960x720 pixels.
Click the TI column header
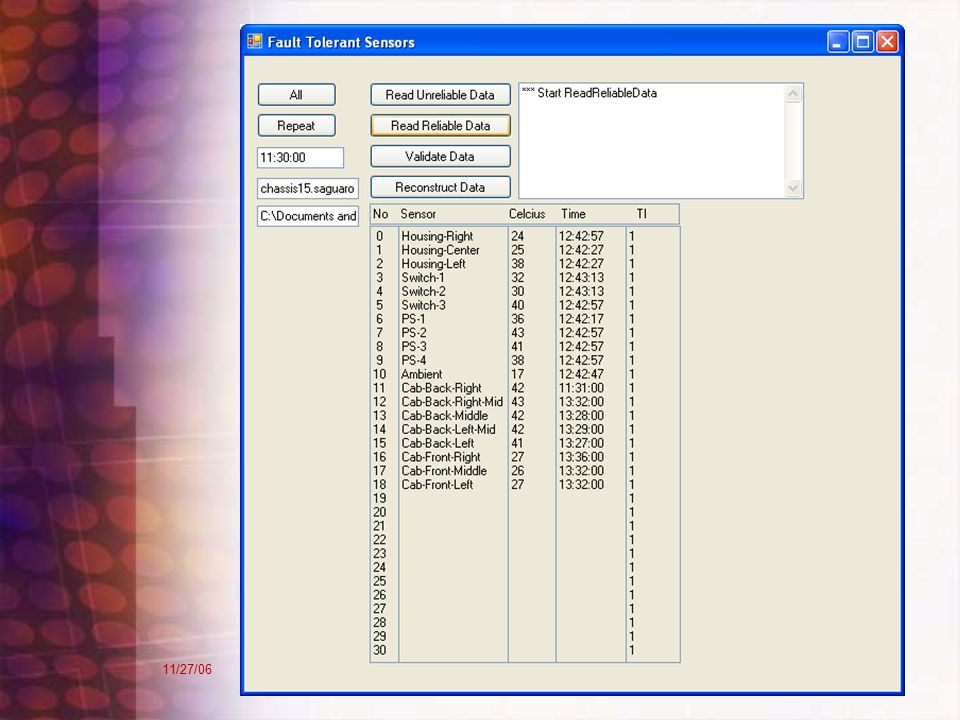(x=641, y=214)
